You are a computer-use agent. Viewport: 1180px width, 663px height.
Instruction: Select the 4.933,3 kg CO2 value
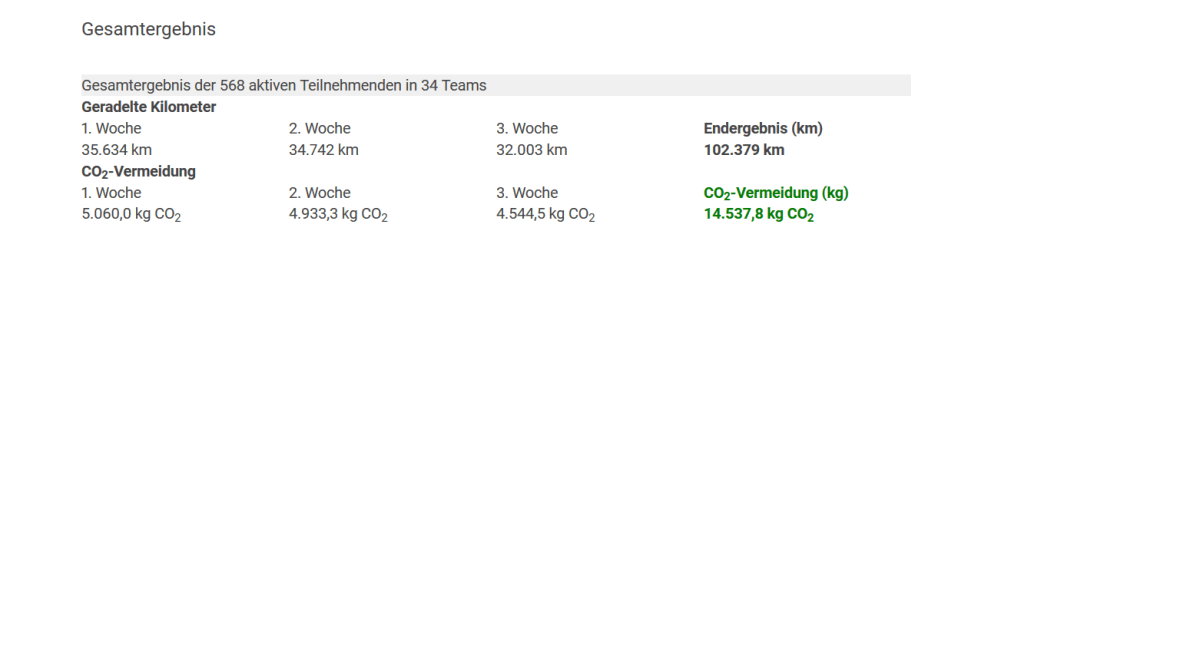(x=338, y=215)
